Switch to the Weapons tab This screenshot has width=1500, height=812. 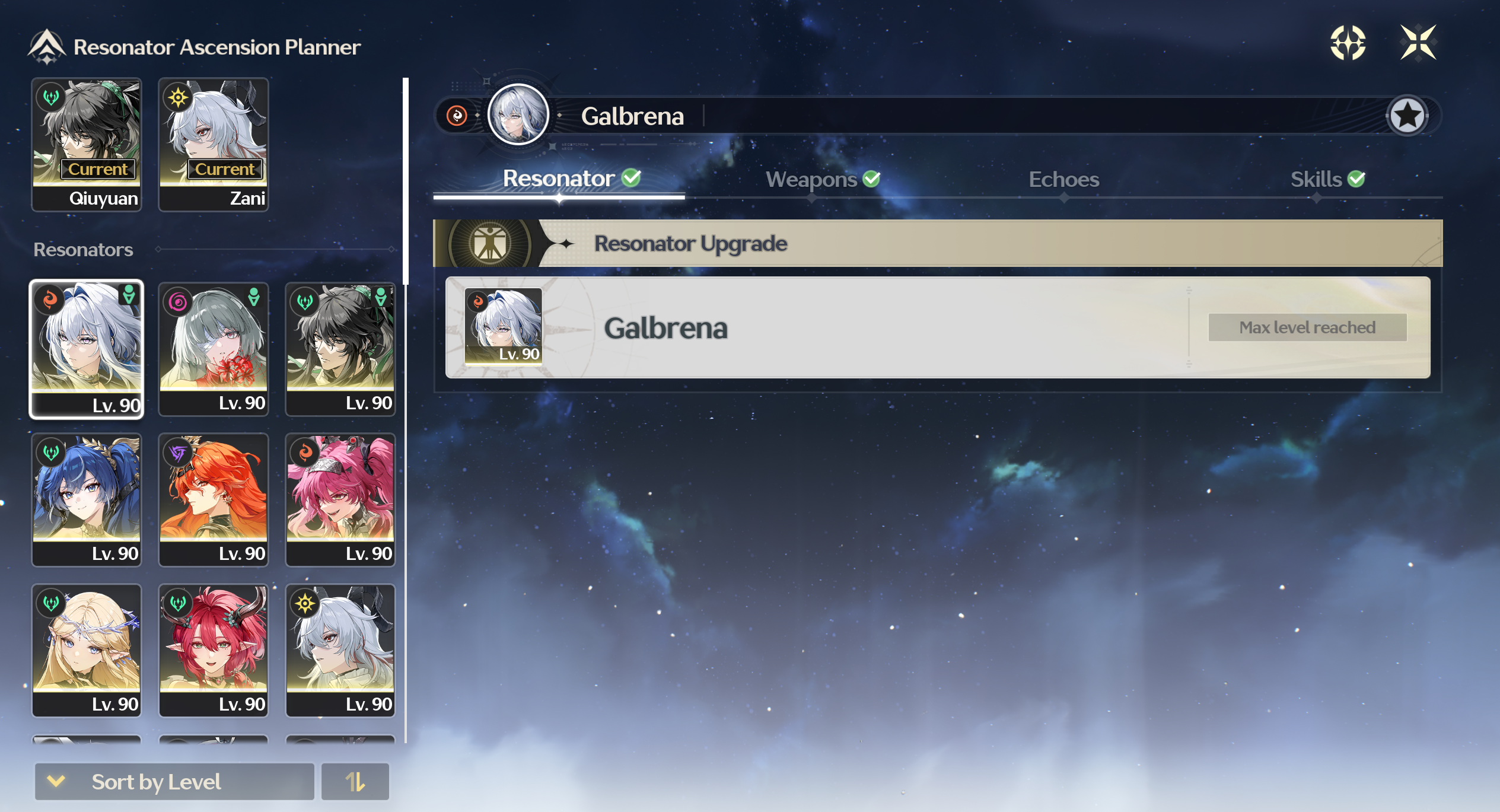[x=823, y=179]
